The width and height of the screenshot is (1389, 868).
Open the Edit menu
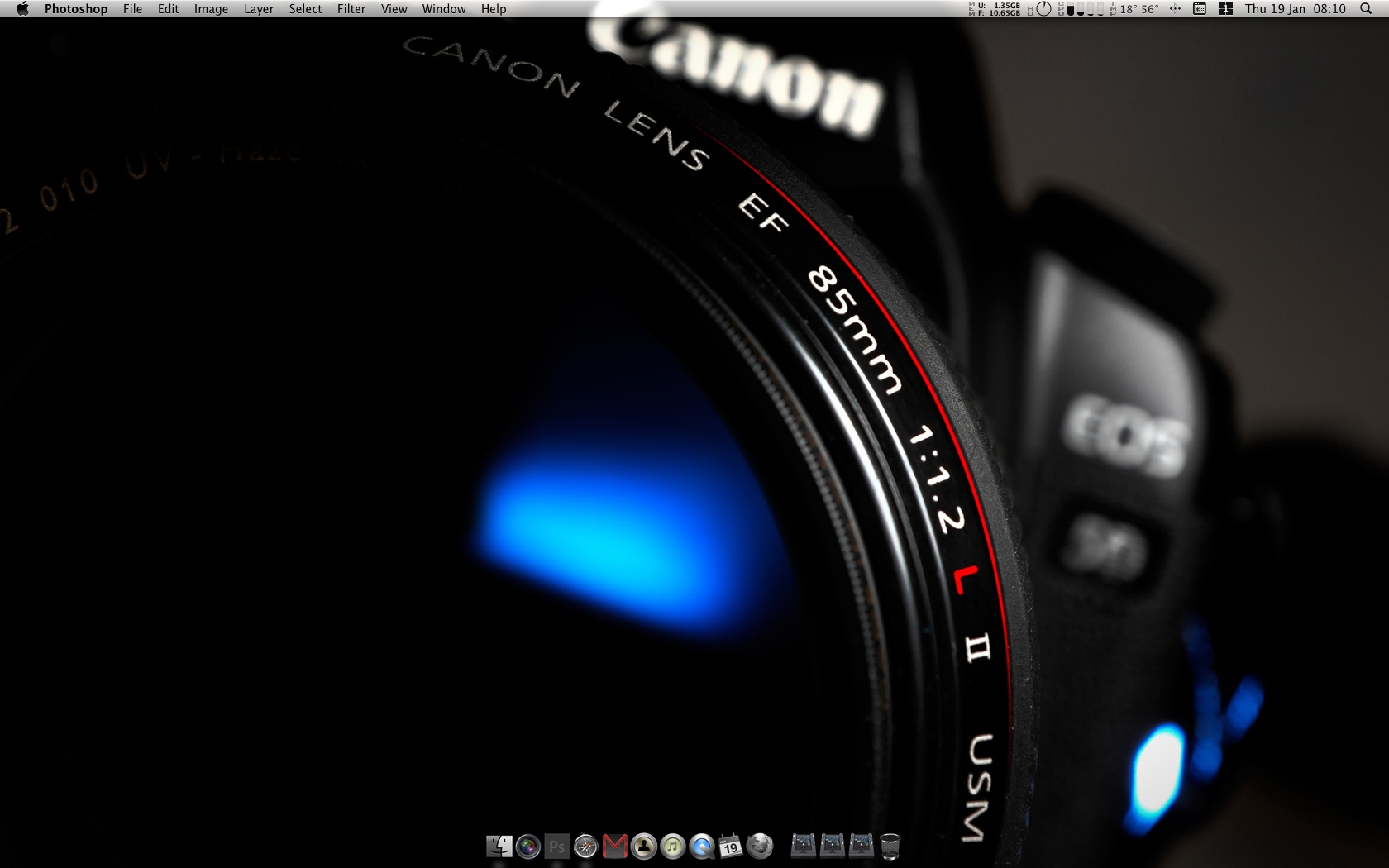pyautogui.click(x=168, y=8)
